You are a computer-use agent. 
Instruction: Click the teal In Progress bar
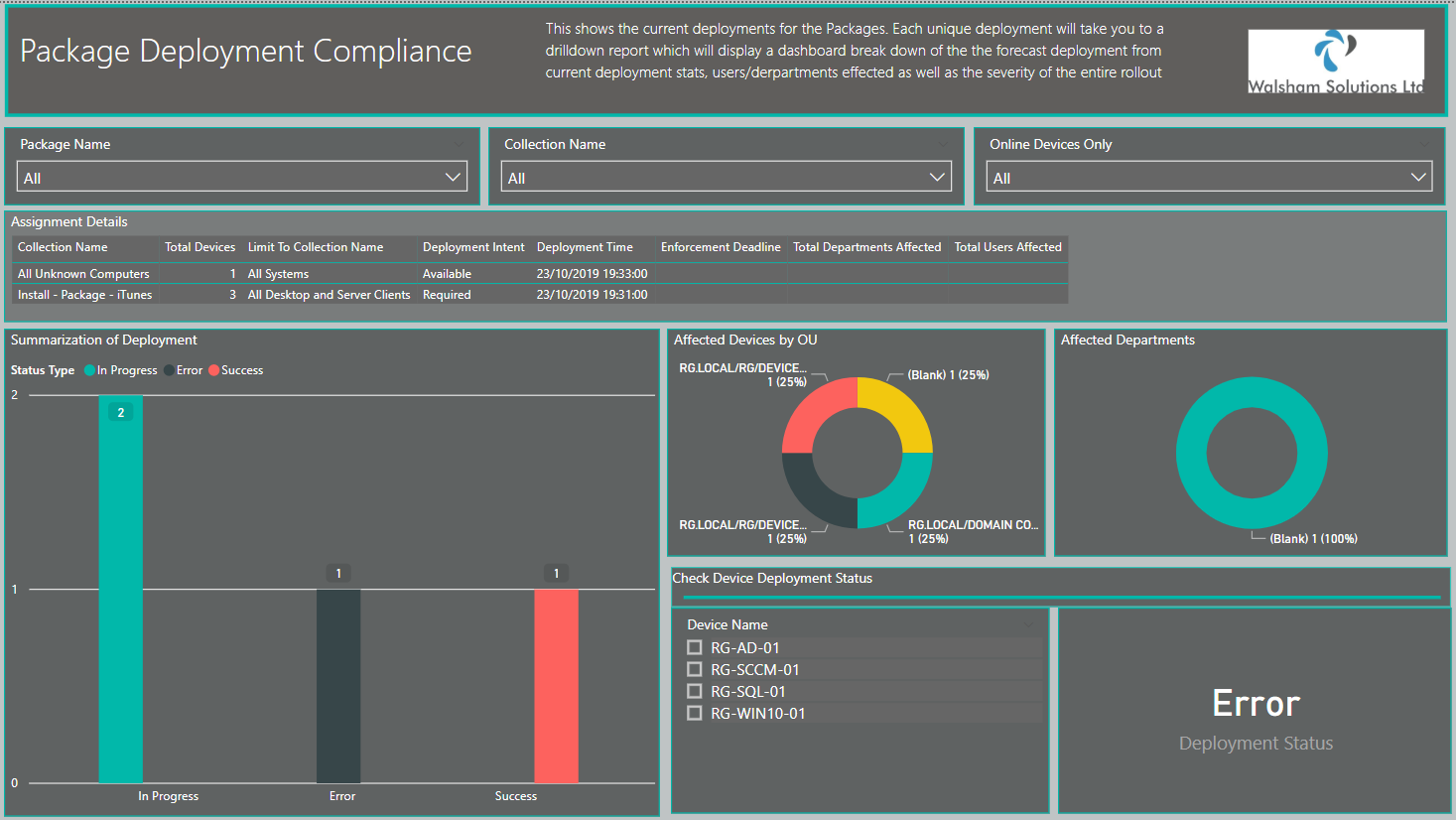pyautogui.click(x=121, y=589)
